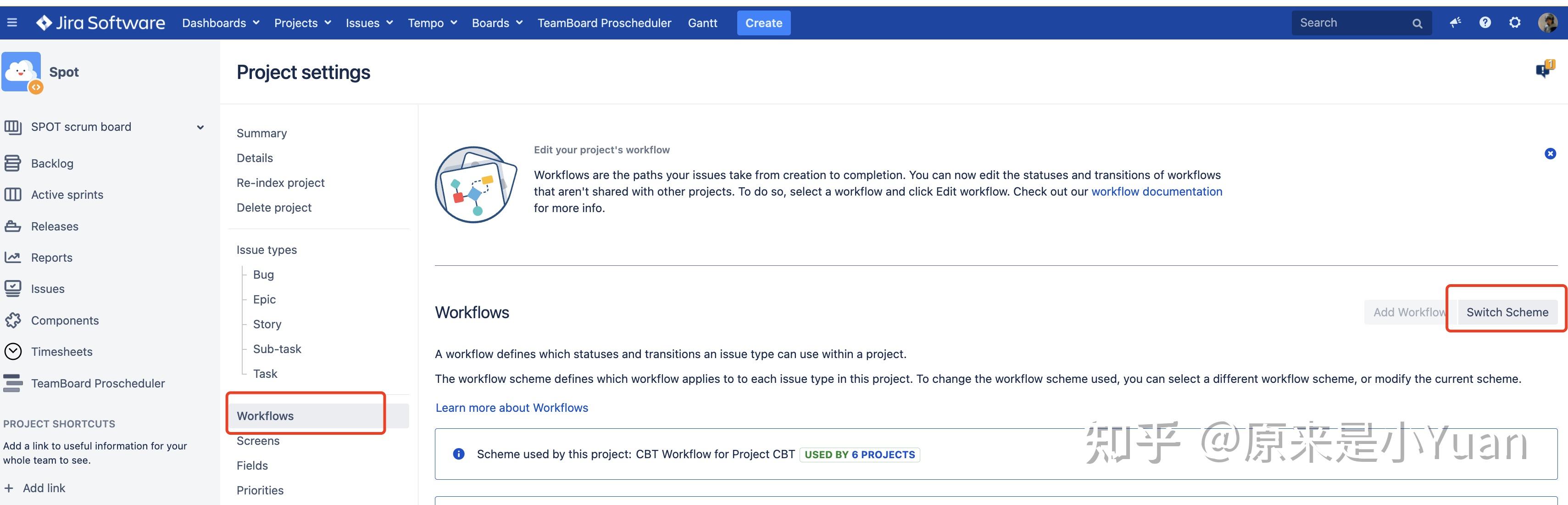Expand the Projects dropdown menu

(302, 22)
